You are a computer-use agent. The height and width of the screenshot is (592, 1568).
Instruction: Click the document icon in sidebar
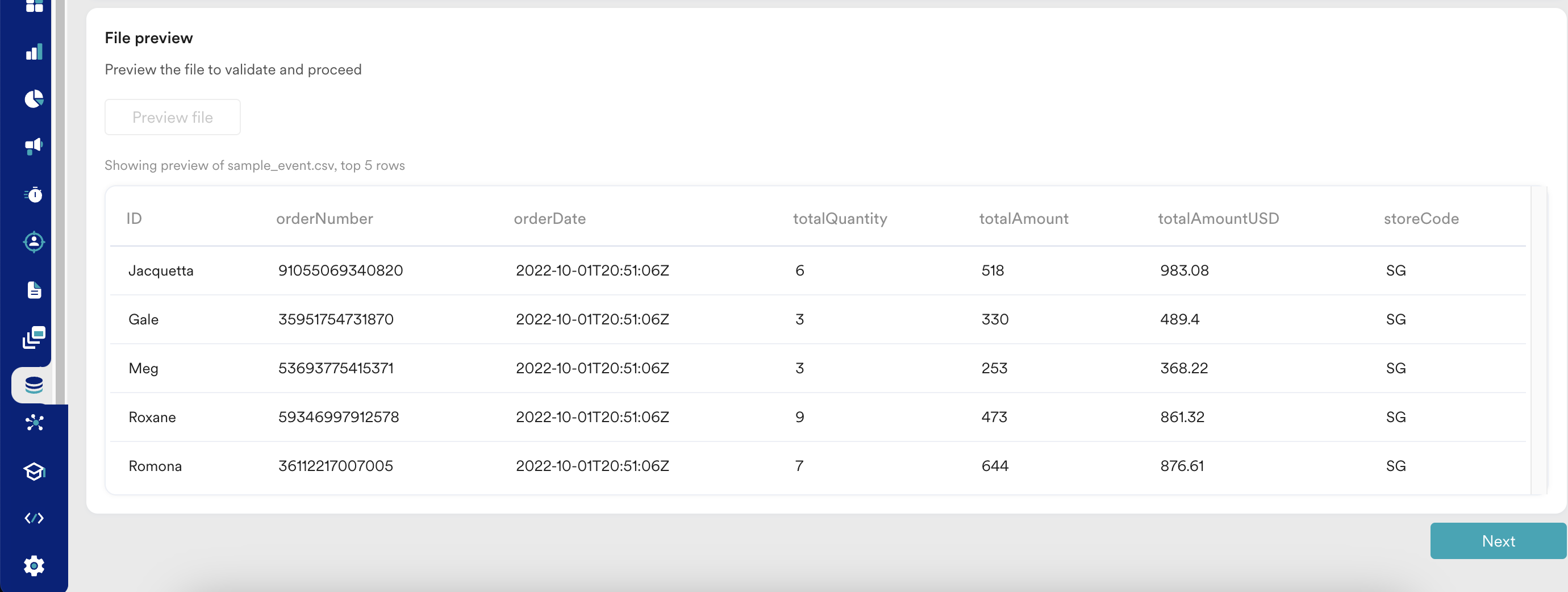click(x=34, y=290)
